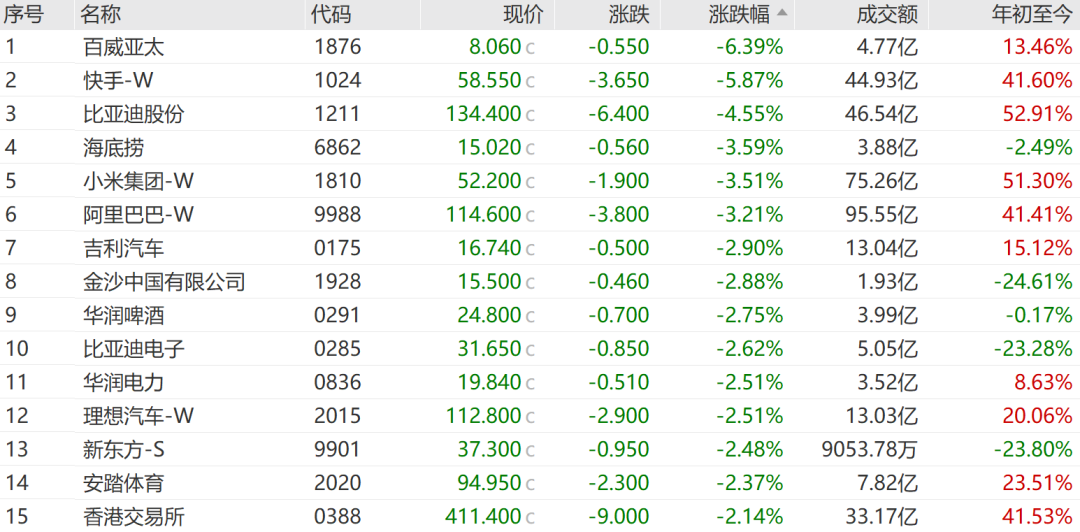Click the 序号 column header
The width and height of the screenshot is (1080, 532).
[24, 14]
